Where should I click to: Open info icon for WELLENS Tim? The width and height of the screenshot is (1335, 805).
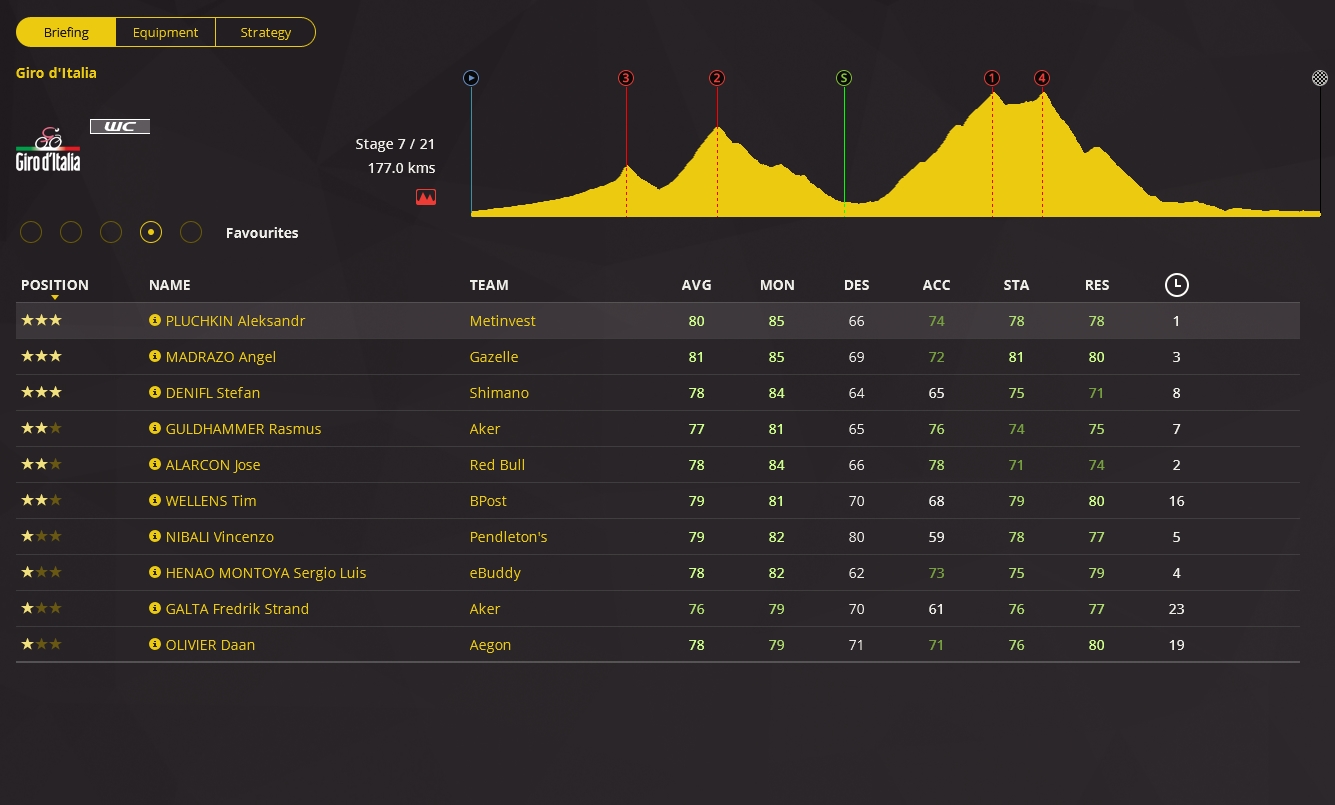click(x=155, y=501)
